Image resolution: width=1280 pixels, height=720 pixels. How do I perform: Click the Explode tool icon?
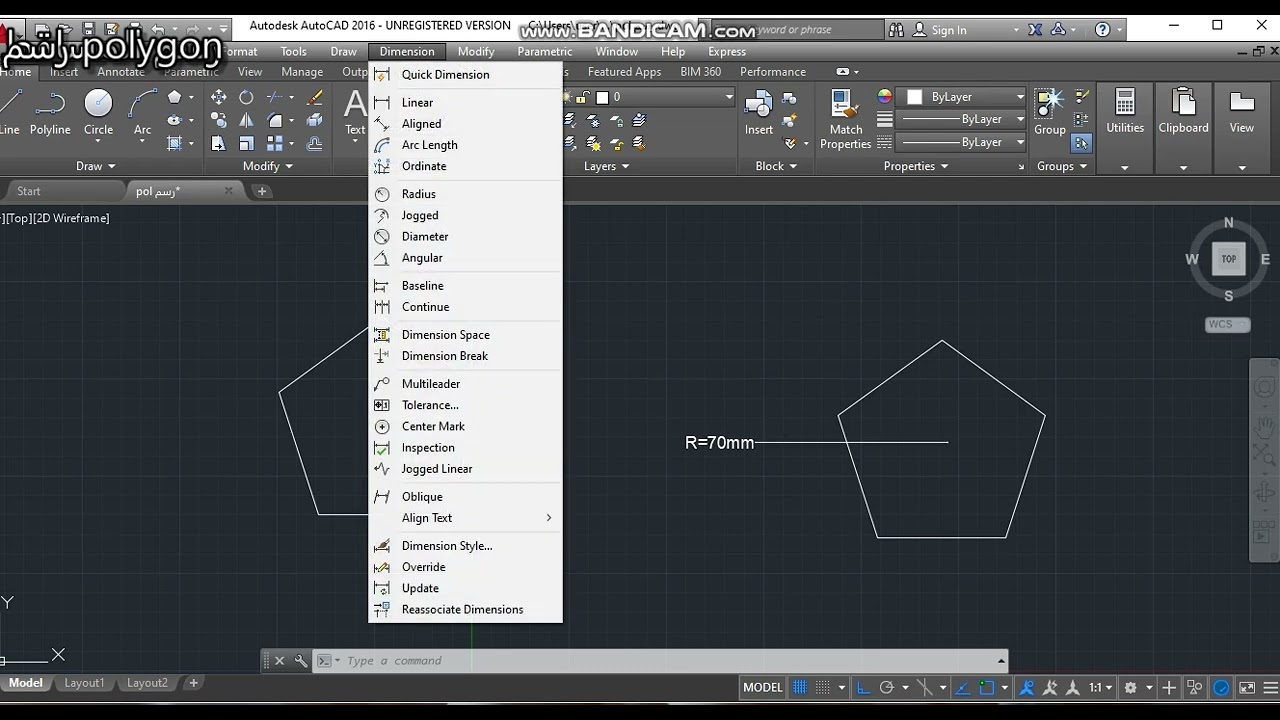click(x=314, y=120)
